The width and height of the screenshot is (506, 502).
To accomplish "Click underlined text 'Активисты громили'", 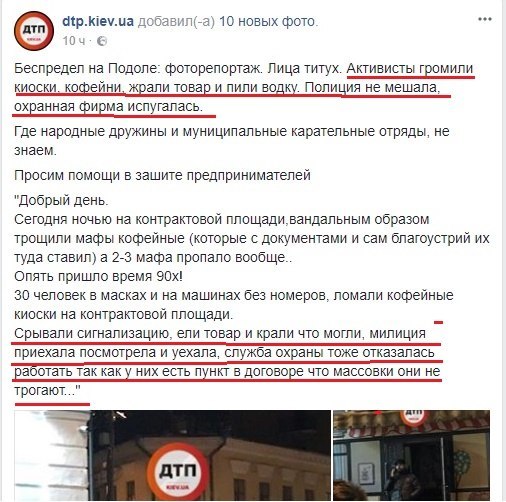I will point(410,69).
